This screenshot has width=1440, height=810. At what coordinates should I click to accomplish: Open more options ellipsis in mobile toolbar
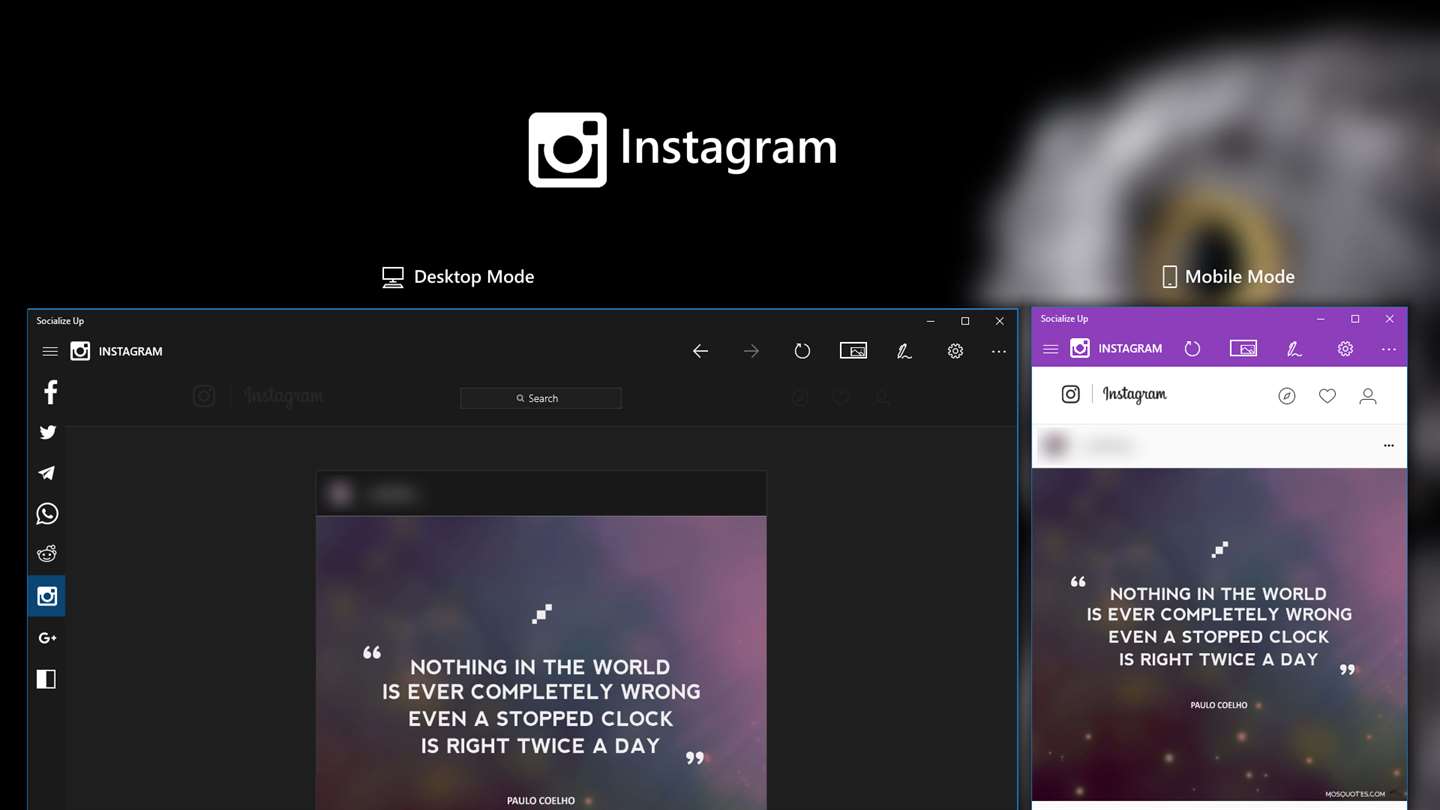click(1389, 349)
